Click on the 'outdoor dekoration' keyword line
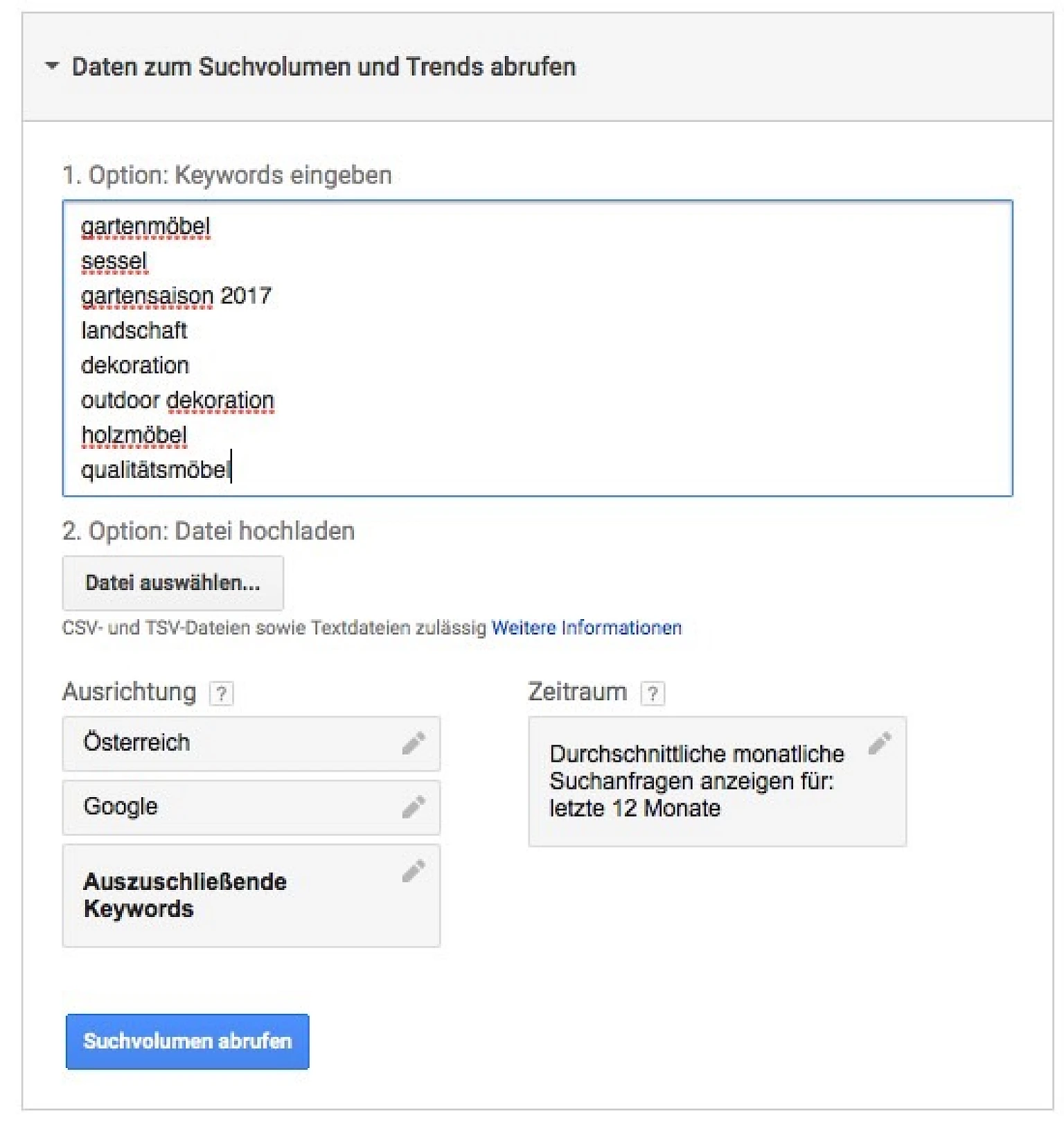This screenshot has width=1064, height=1124. coord(178,400)
